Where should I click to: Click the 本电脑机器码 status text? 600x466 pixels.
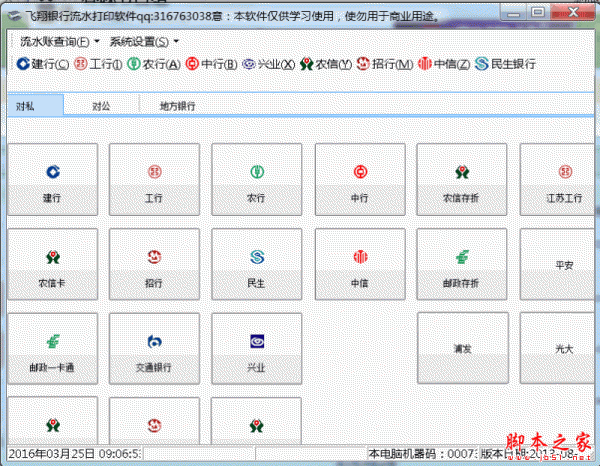click(x=422, y=454)
